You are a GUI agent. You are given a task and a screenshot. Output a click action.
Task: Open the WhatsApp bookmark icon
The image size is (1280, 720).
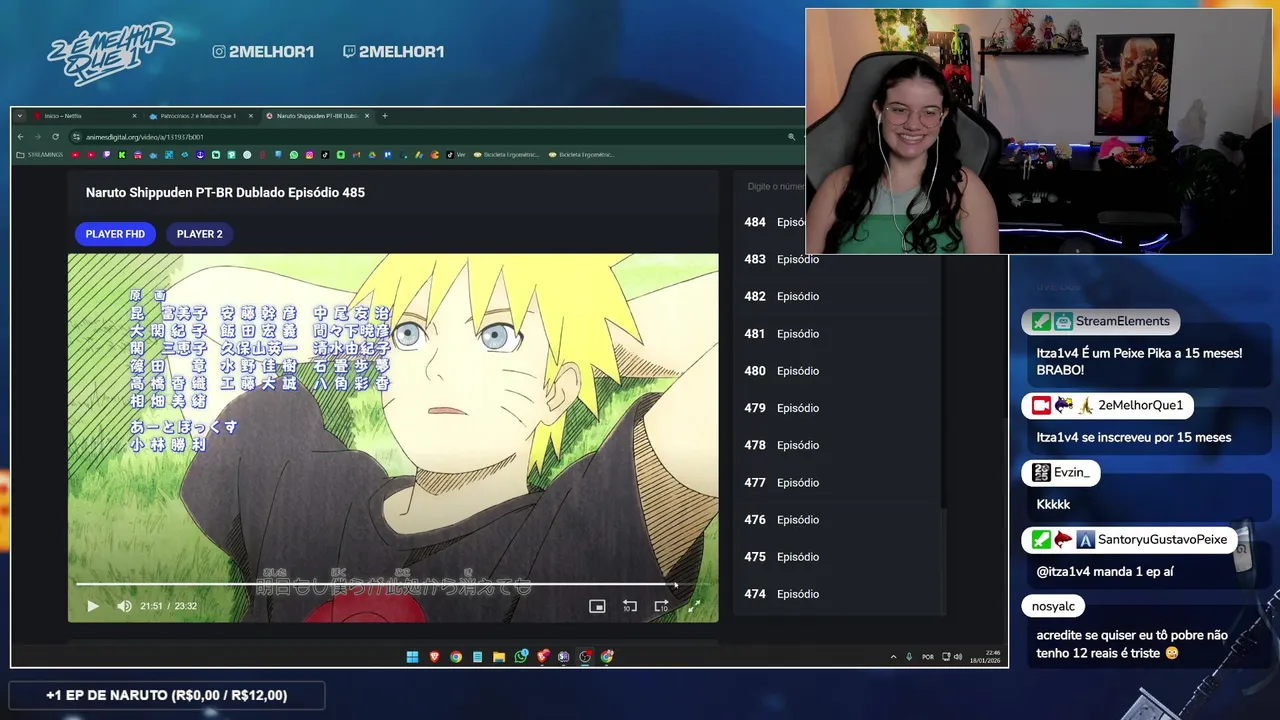tap(294, 155)
